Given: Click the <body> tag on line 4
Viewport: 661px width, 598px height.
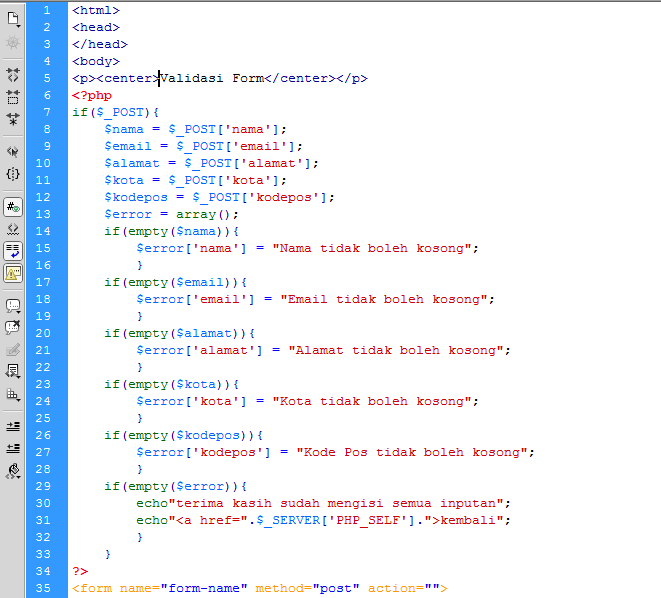Looking at the screenshot, I should 96,62.
